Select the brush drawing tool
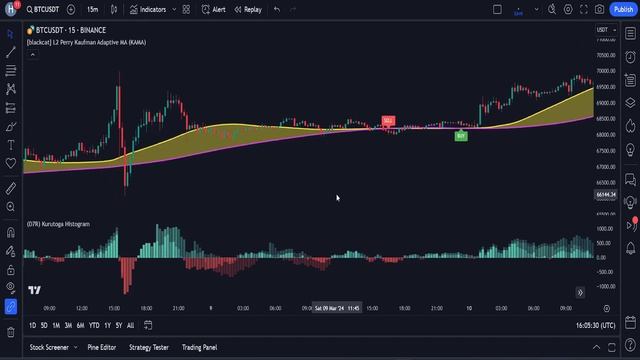This screenshot has width=640, height=360. pos(11,127)
